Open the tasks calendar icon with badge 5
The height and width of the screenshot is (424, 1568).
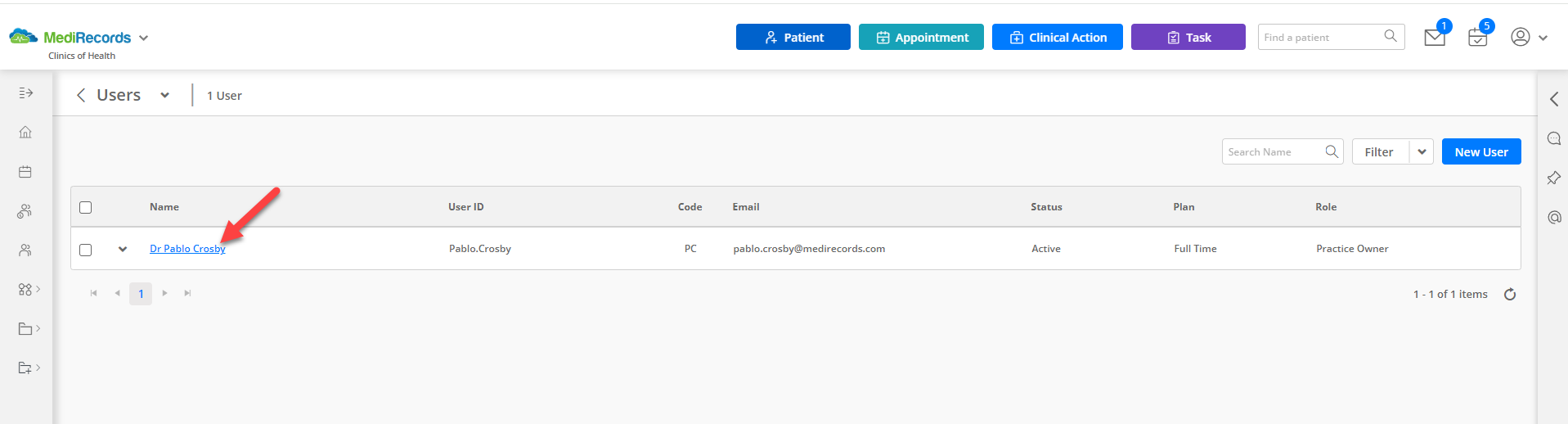tap(1477, 37)
